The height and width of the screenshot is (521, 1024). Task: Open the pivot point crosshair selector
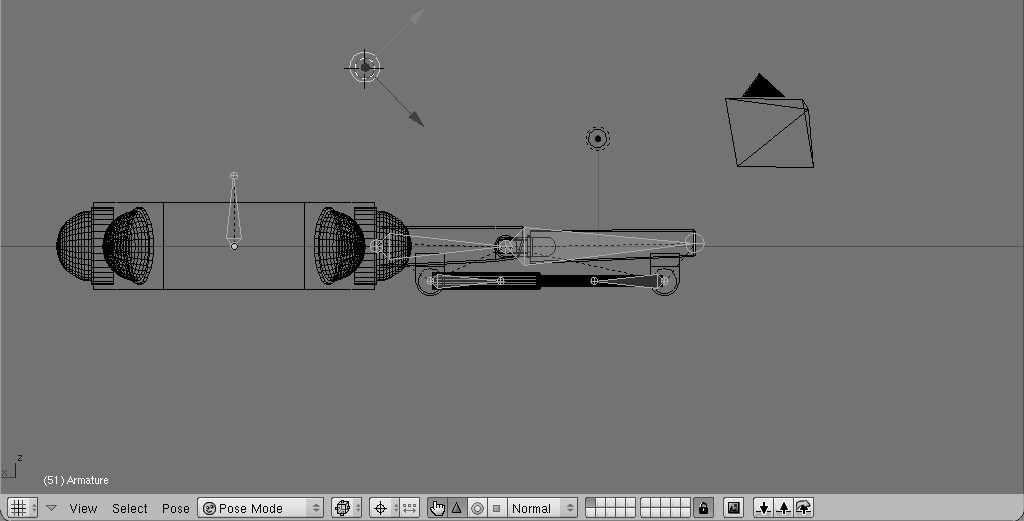tap(384, 508)
